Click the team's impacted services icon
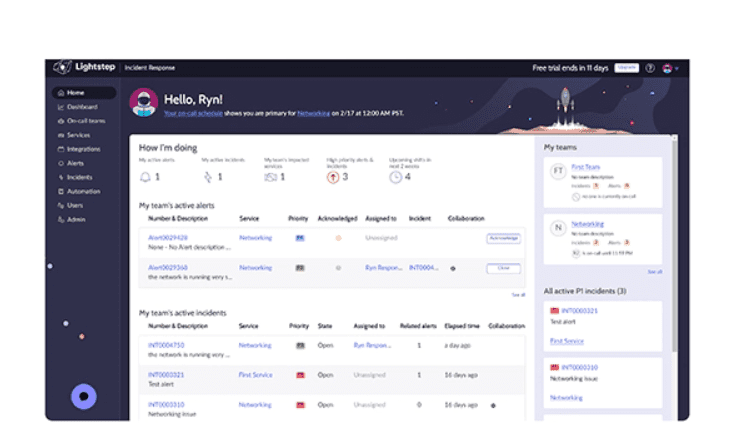 (270, 177)
